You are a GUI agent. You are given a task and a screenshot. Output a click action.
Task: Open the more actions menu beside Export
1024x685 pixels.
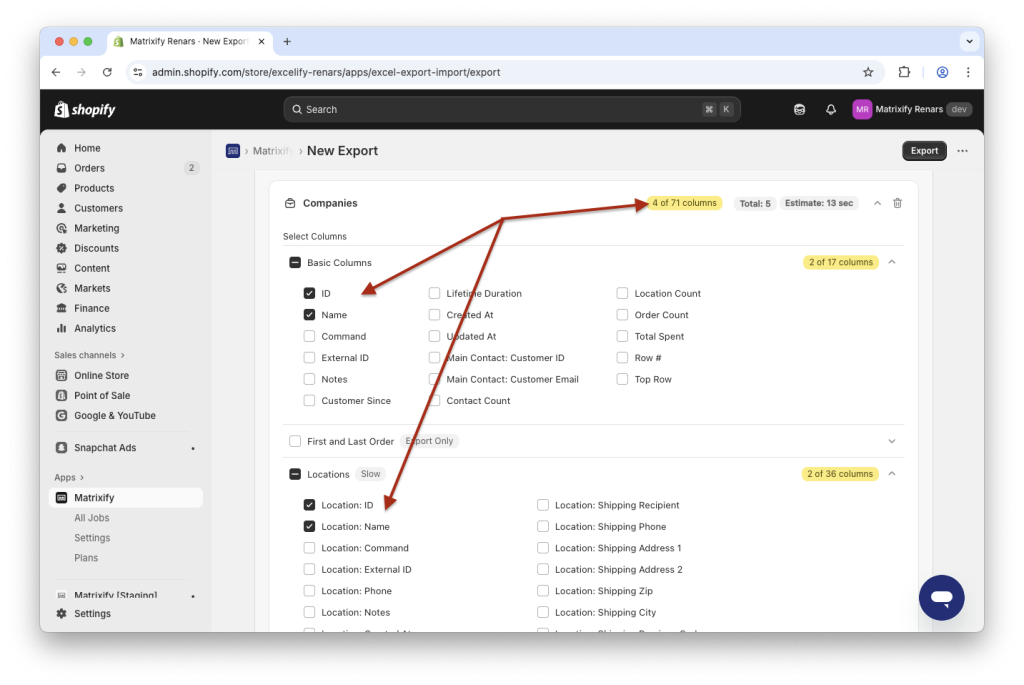tap(961, 150)
